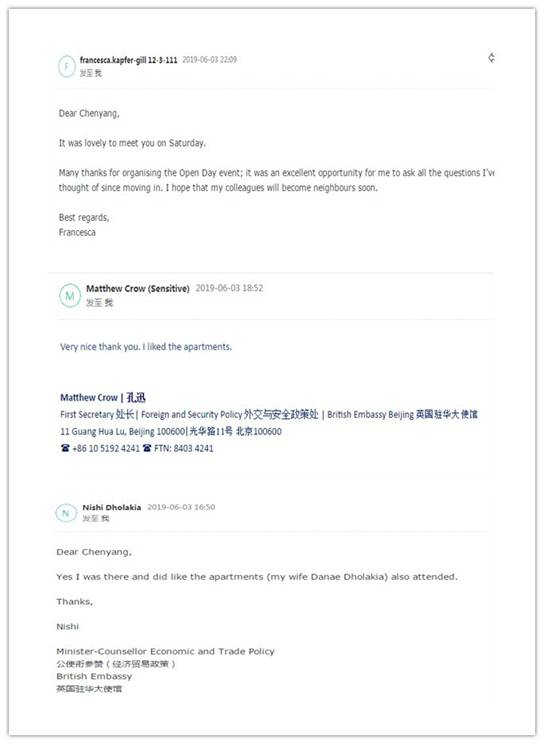Image resolution: width=544 pixels, height=744 pixels.
Task: Click the FTN: 8403 4241 number
Action: point(184,448)
